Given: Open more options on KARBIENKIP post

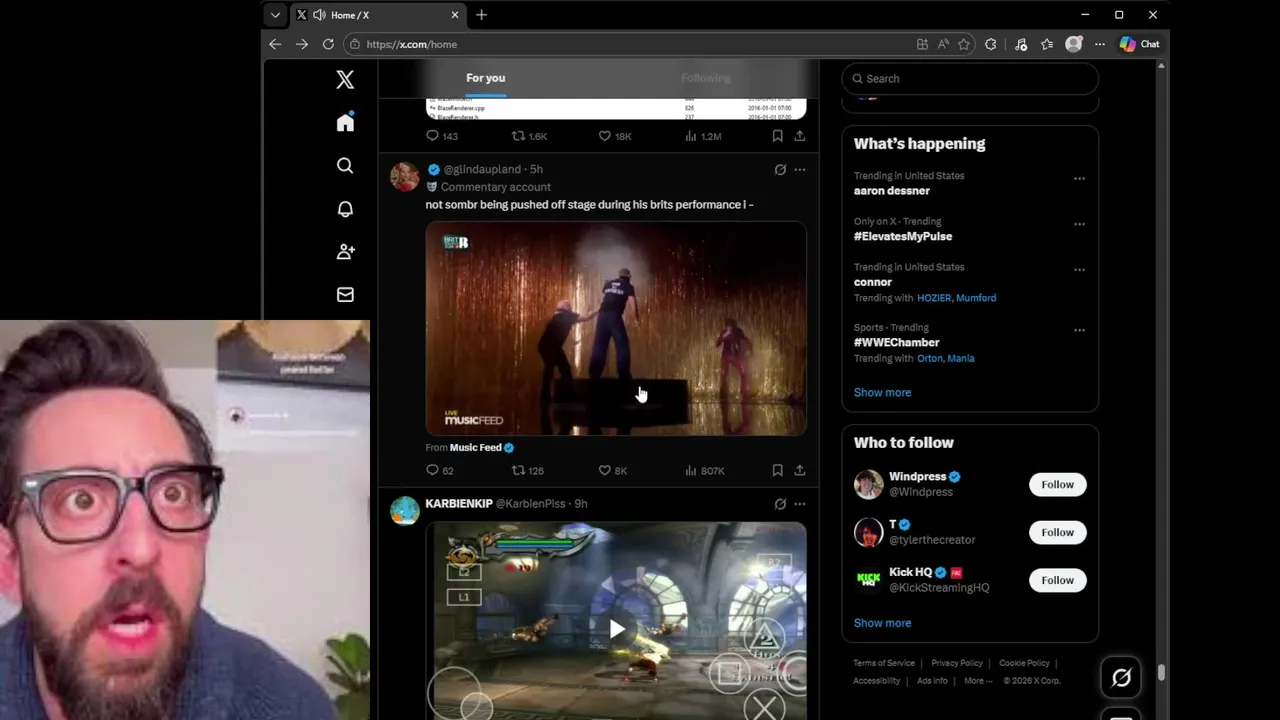Looking at the screenshot, I should [x=799, y=504].
